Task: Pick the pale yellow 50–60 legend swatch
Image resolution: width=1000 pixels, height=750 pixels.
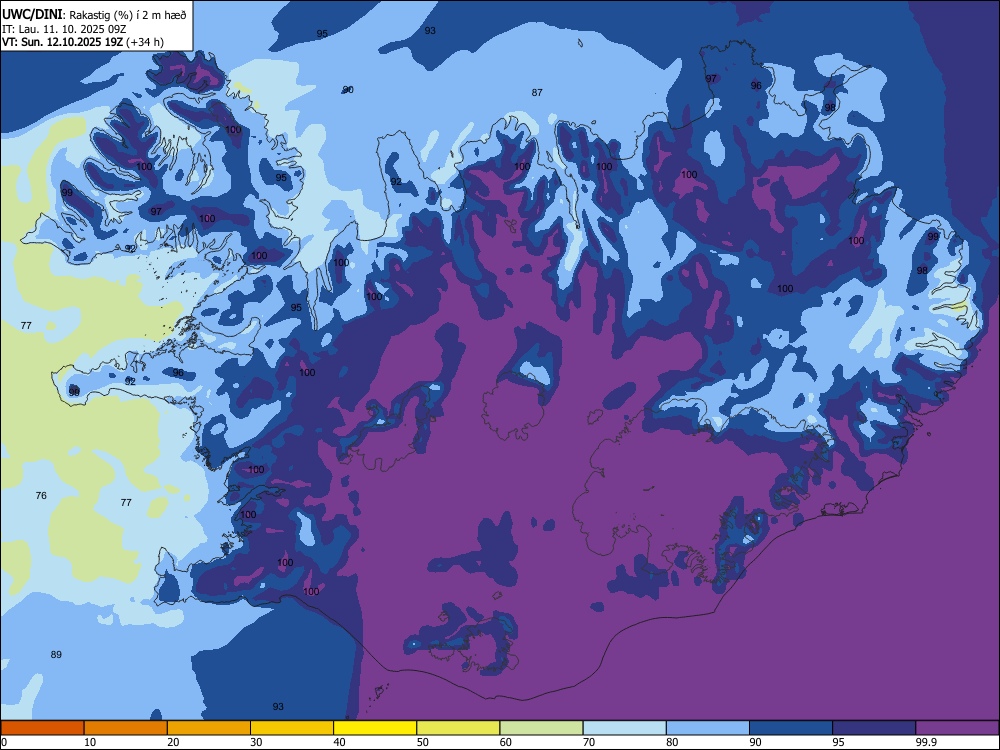Action: (x=459, y=728)
